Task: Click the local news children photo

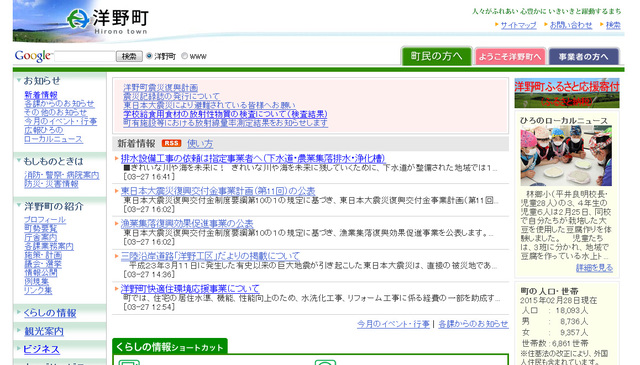Action: tap(566, 156)
